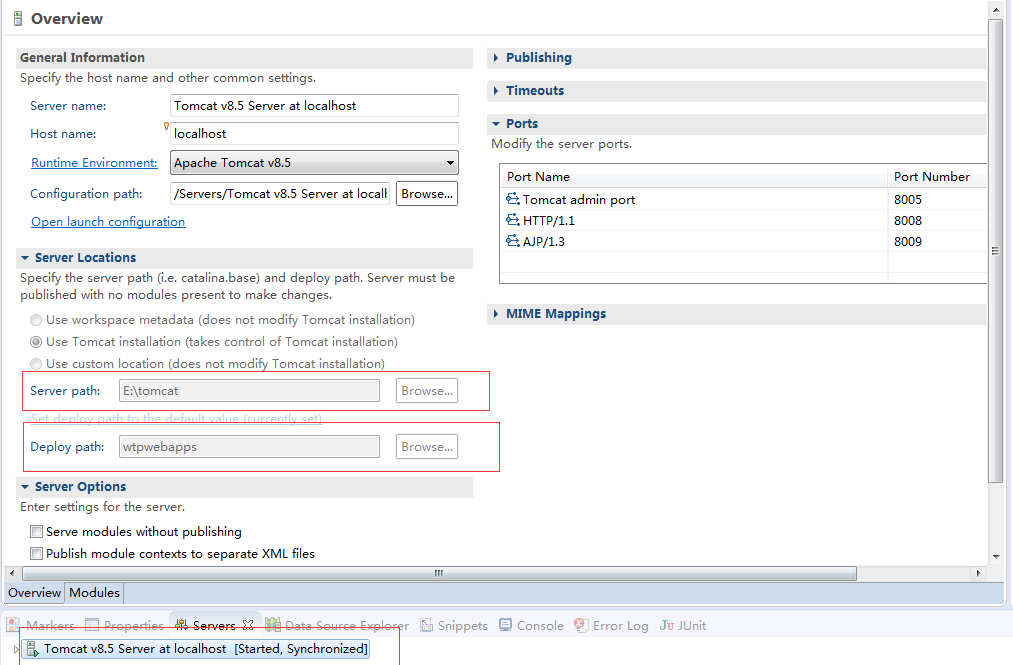
Task: Click the scroll-up arrow on vertical scrollbar
Action: (x=995, y=10)
